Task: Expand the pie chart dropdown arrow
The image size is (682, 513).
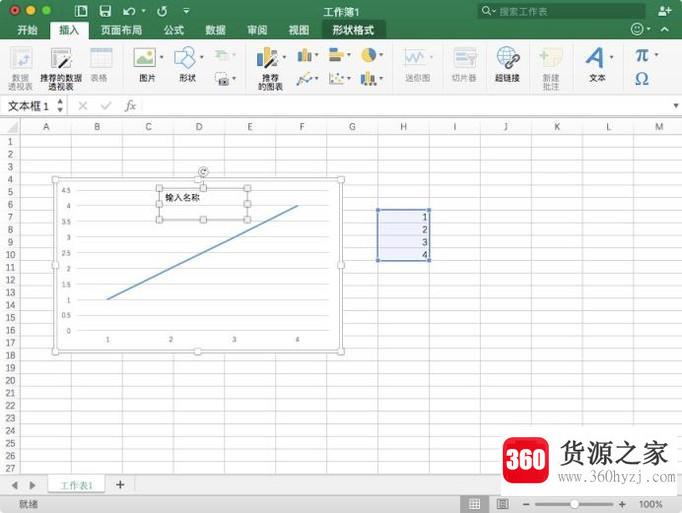Action: pyautogui.click(x=381, y=55)
